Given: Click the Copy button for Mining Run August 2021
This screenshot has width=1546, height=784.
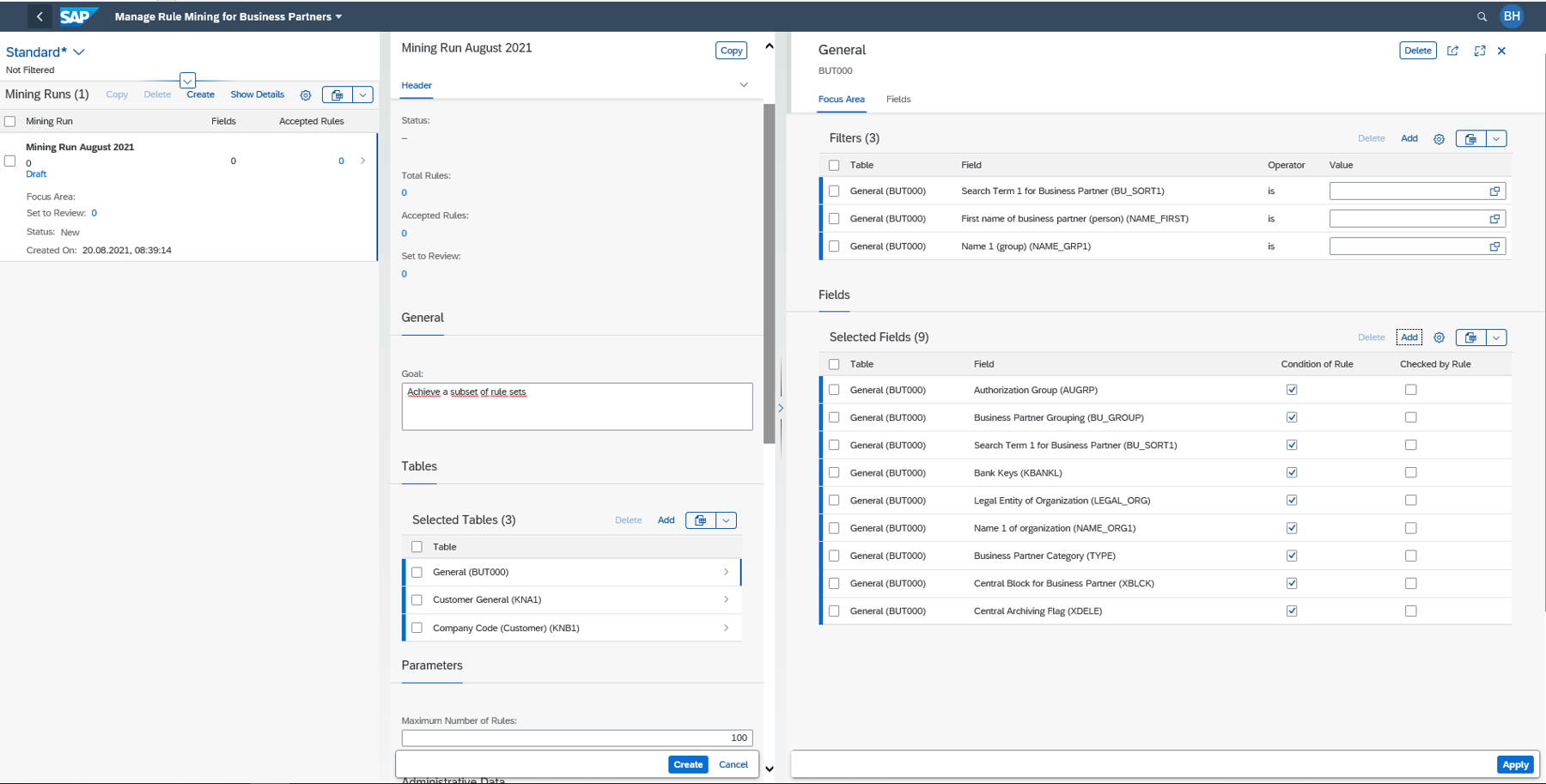Looking at the screenshot, I should pos(731,50).
